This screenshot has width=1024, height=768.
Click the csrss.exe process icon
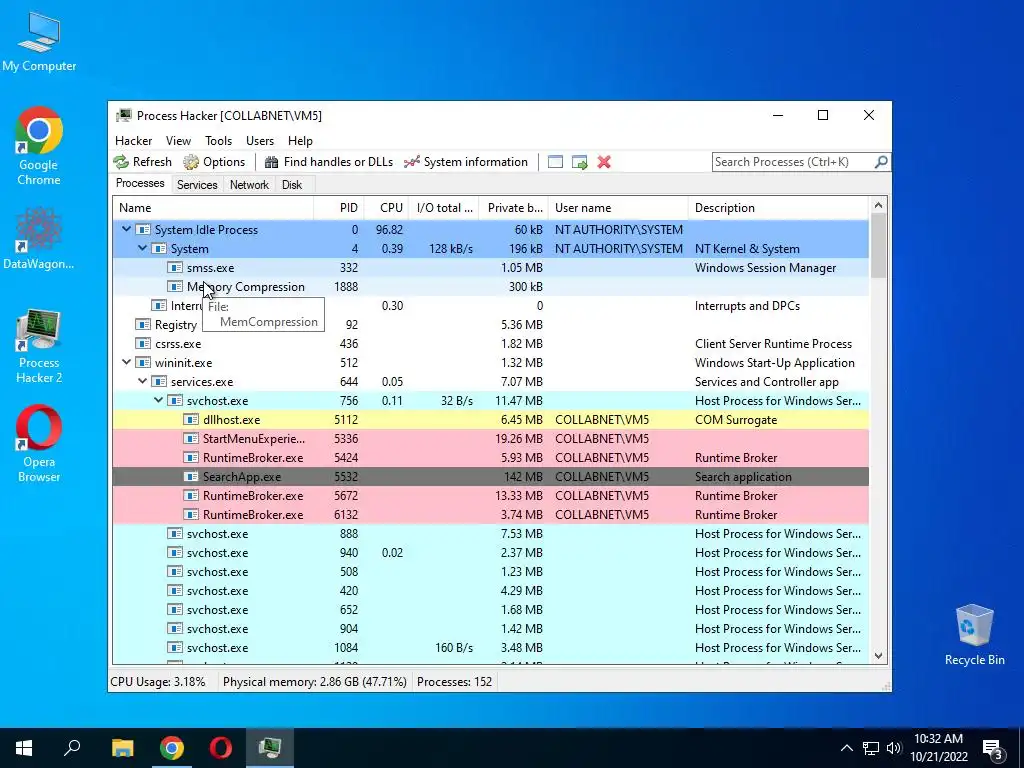[142, 344]
